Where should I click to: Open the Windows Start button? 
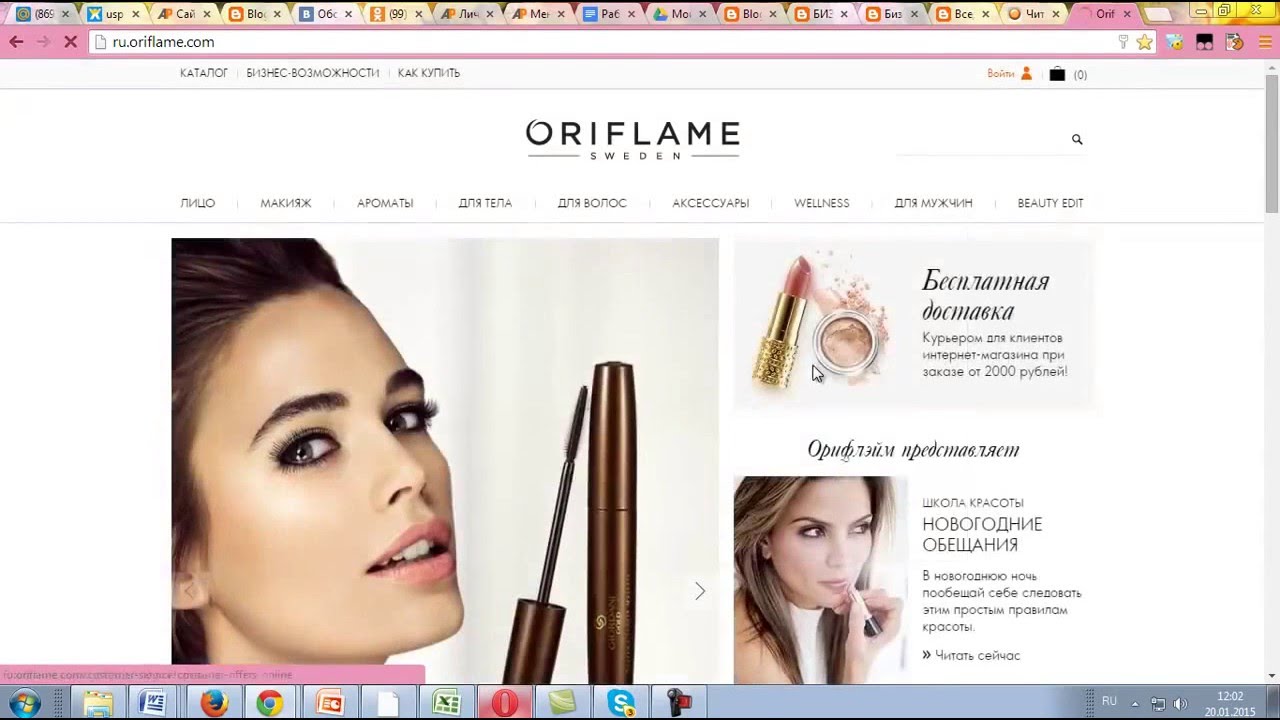tap(24, 703)
